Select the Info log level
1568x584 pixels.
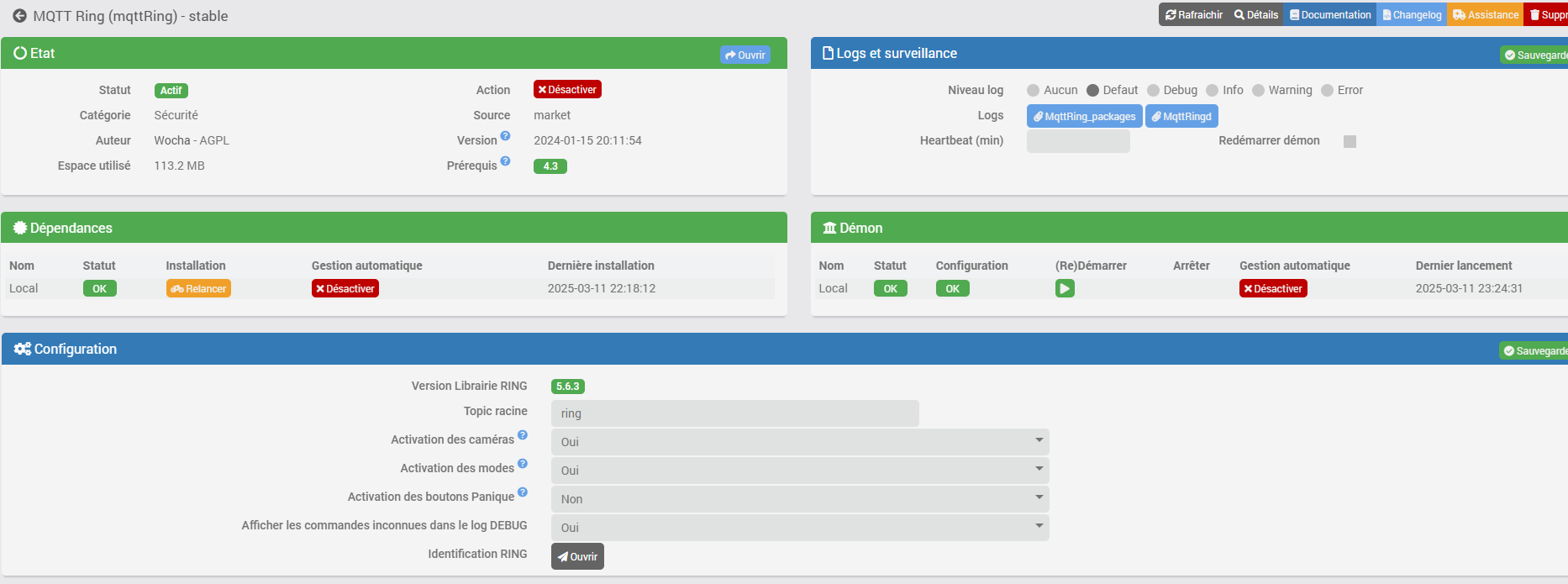point(1212,91)
